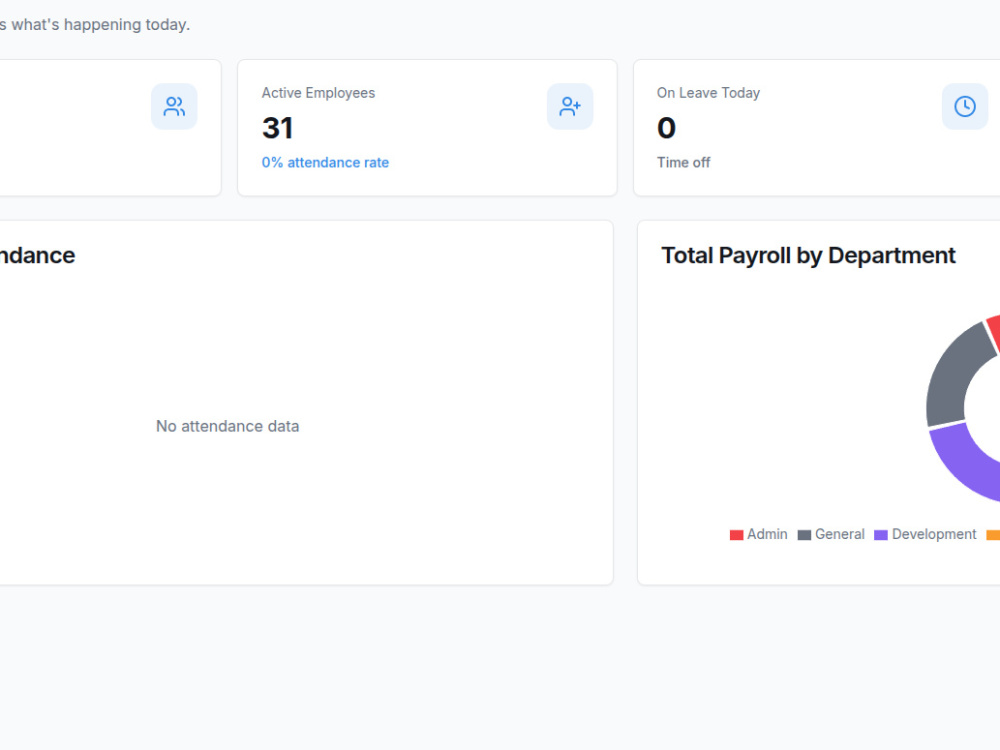Click the Time off text
1000x750 pixels.
[x=684, y=163]
